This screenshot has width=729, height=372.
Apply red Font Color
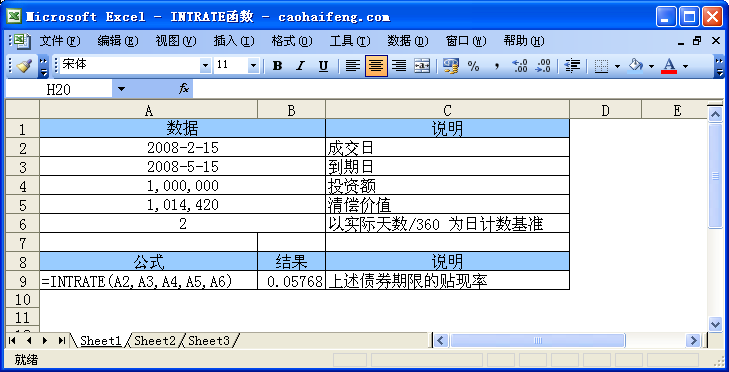[x=669, y=66]
